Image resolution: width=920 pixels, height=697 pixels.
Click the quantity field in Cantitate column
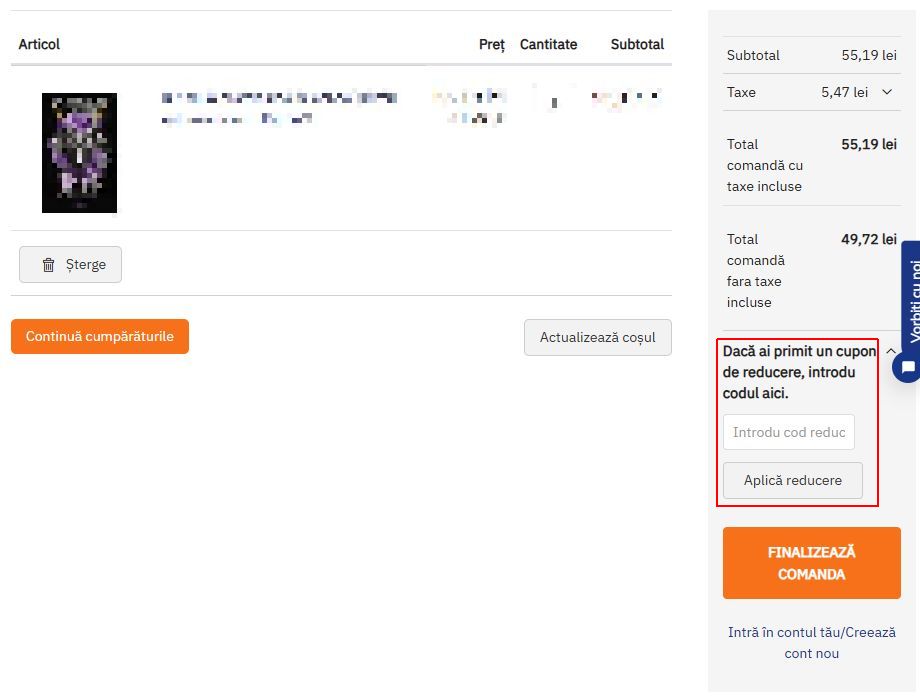[x=554, y=102]
